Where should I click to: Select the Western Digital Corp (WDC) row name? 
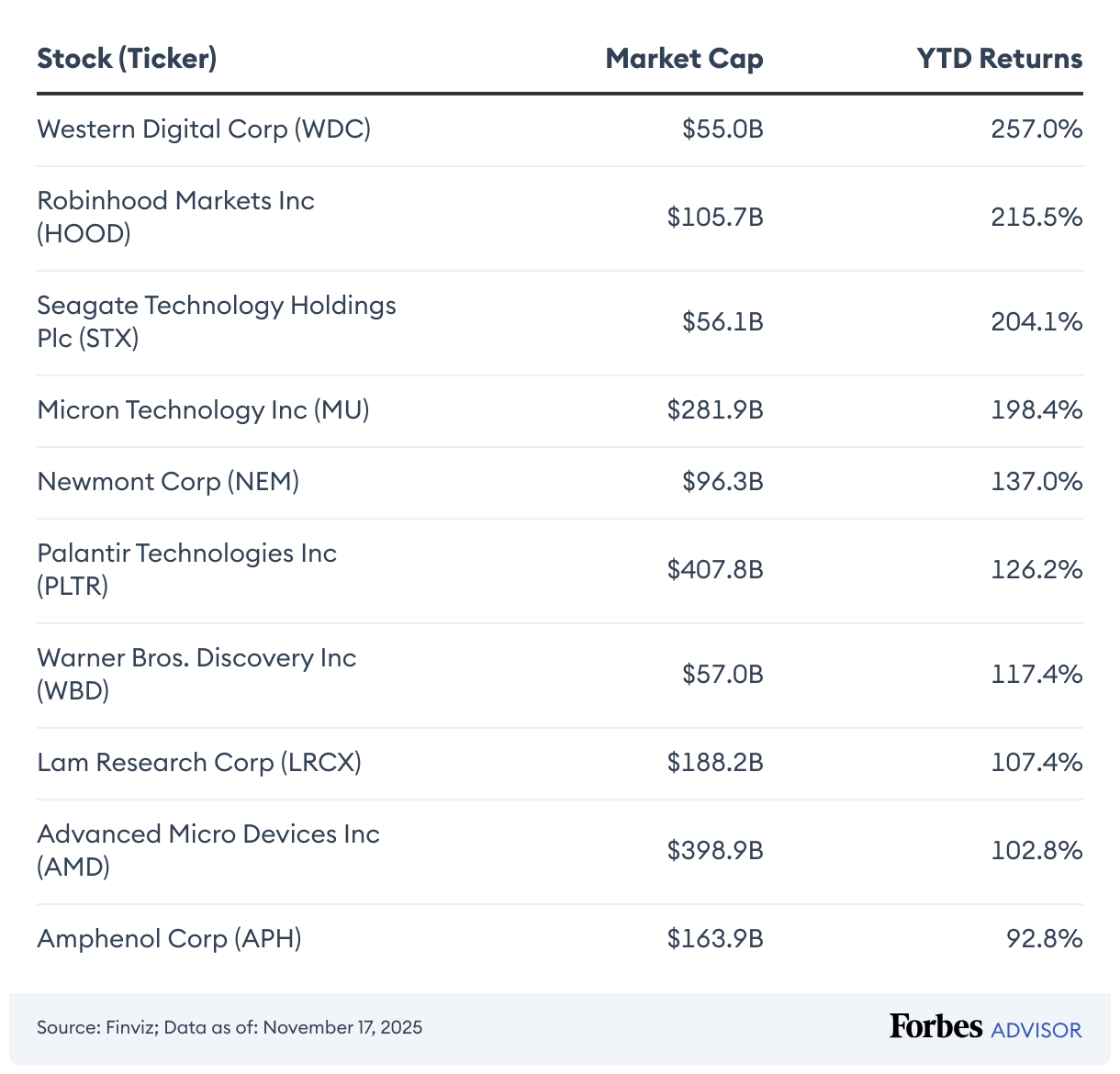tap(204, 129)
